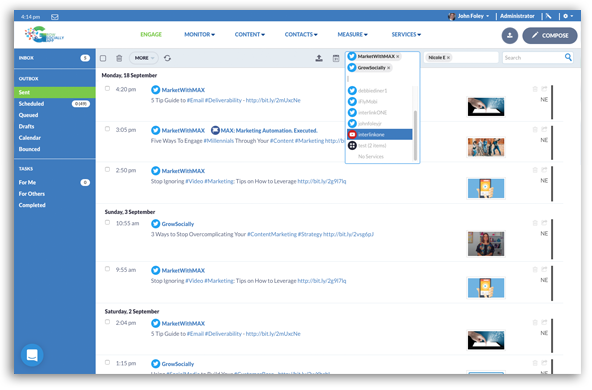Check the 3:05 pm message checkbox
Screen dimensions: 592x390
(x=108, y=129)
